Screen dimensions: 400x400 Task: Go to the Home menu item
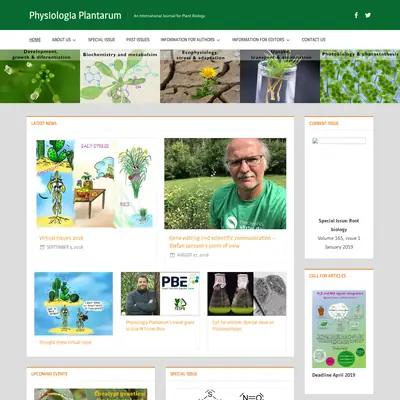tap(35, 40)
